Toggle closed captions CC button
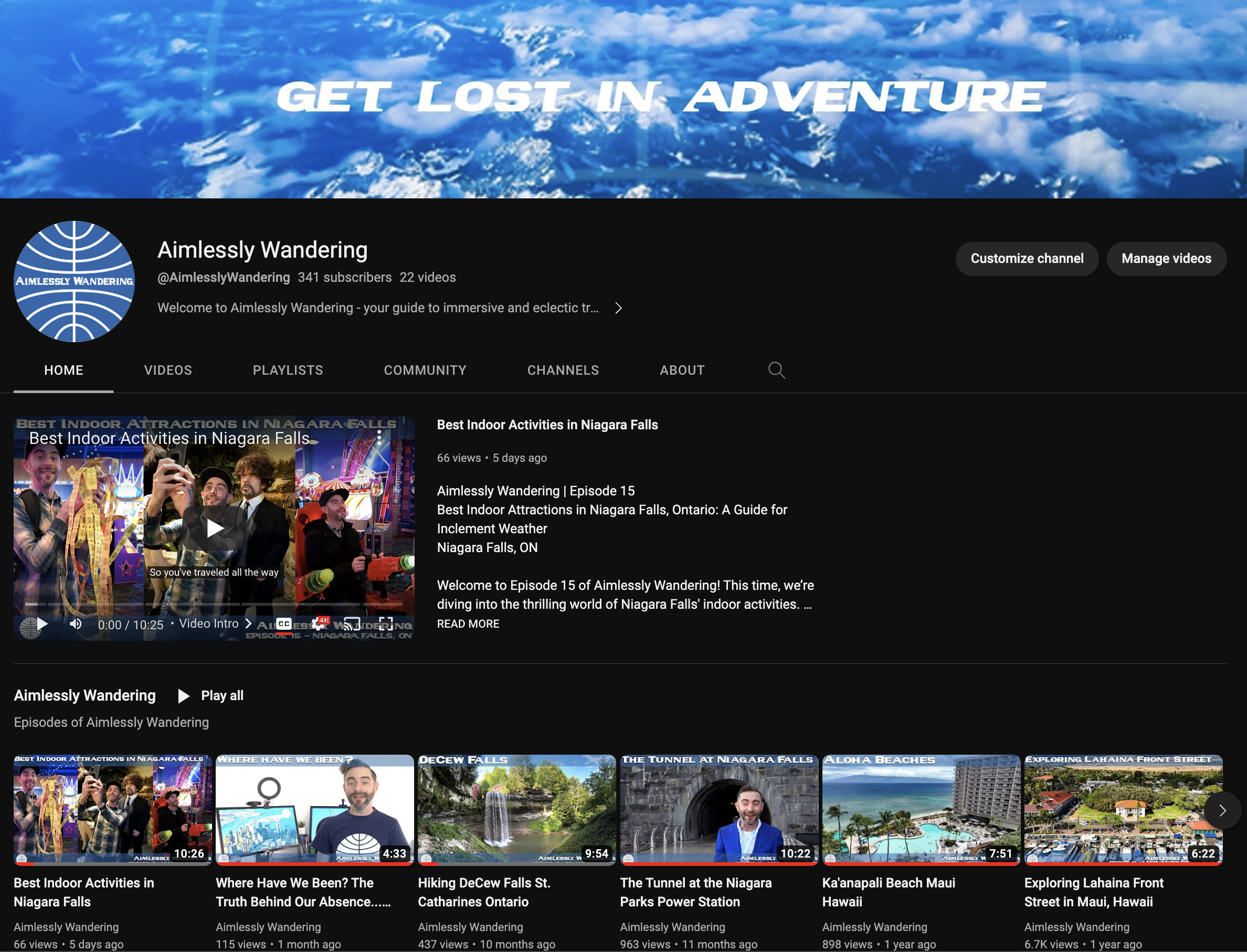Screen dimensions: 1247x952 point(284,624)
